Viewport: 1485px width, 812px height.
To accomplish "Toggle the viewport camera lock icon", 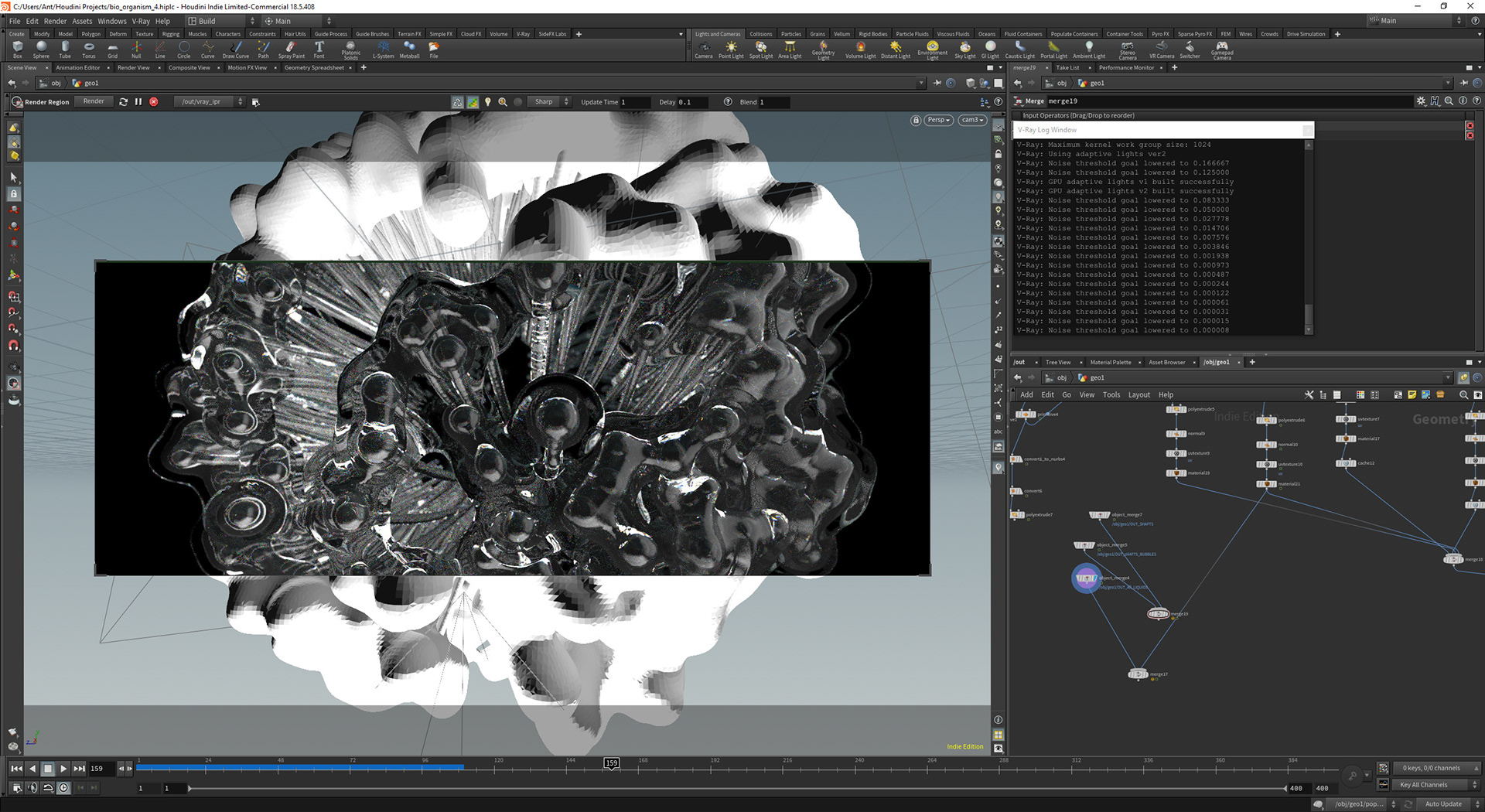I will coord(916,121).
